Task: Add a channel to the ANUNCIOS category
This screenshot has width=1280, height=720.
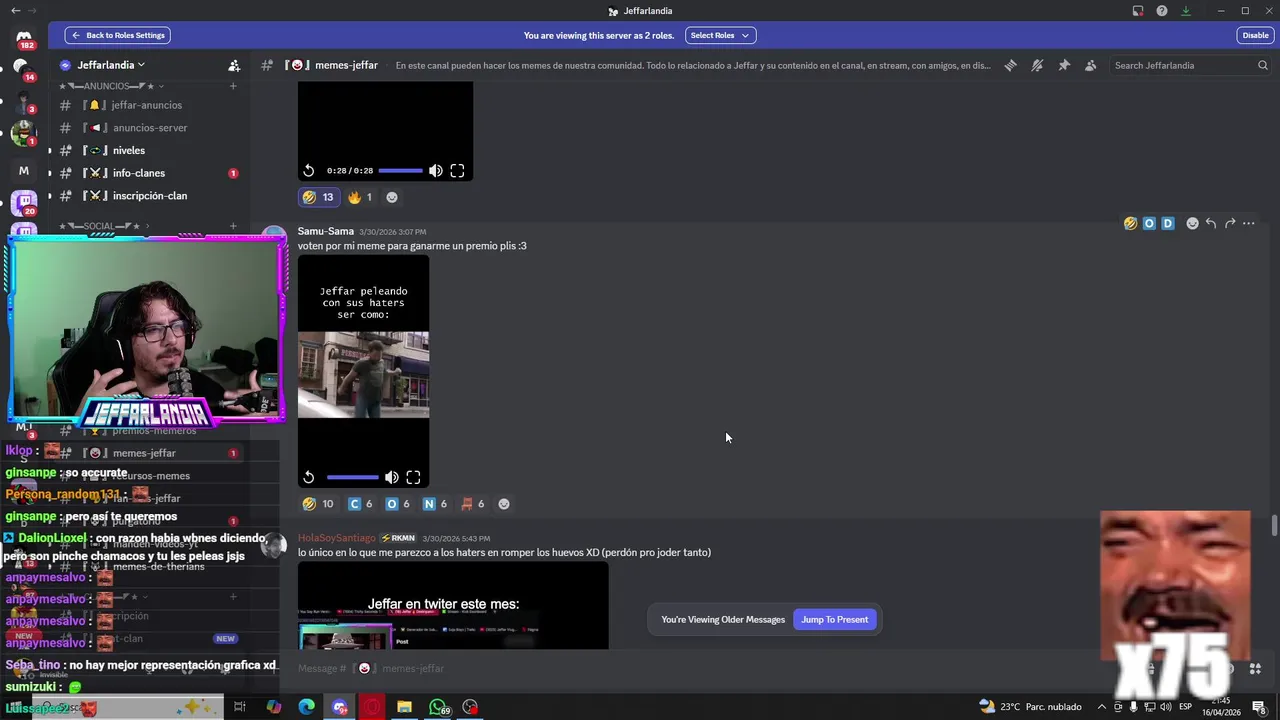Action: coord(233,86)
